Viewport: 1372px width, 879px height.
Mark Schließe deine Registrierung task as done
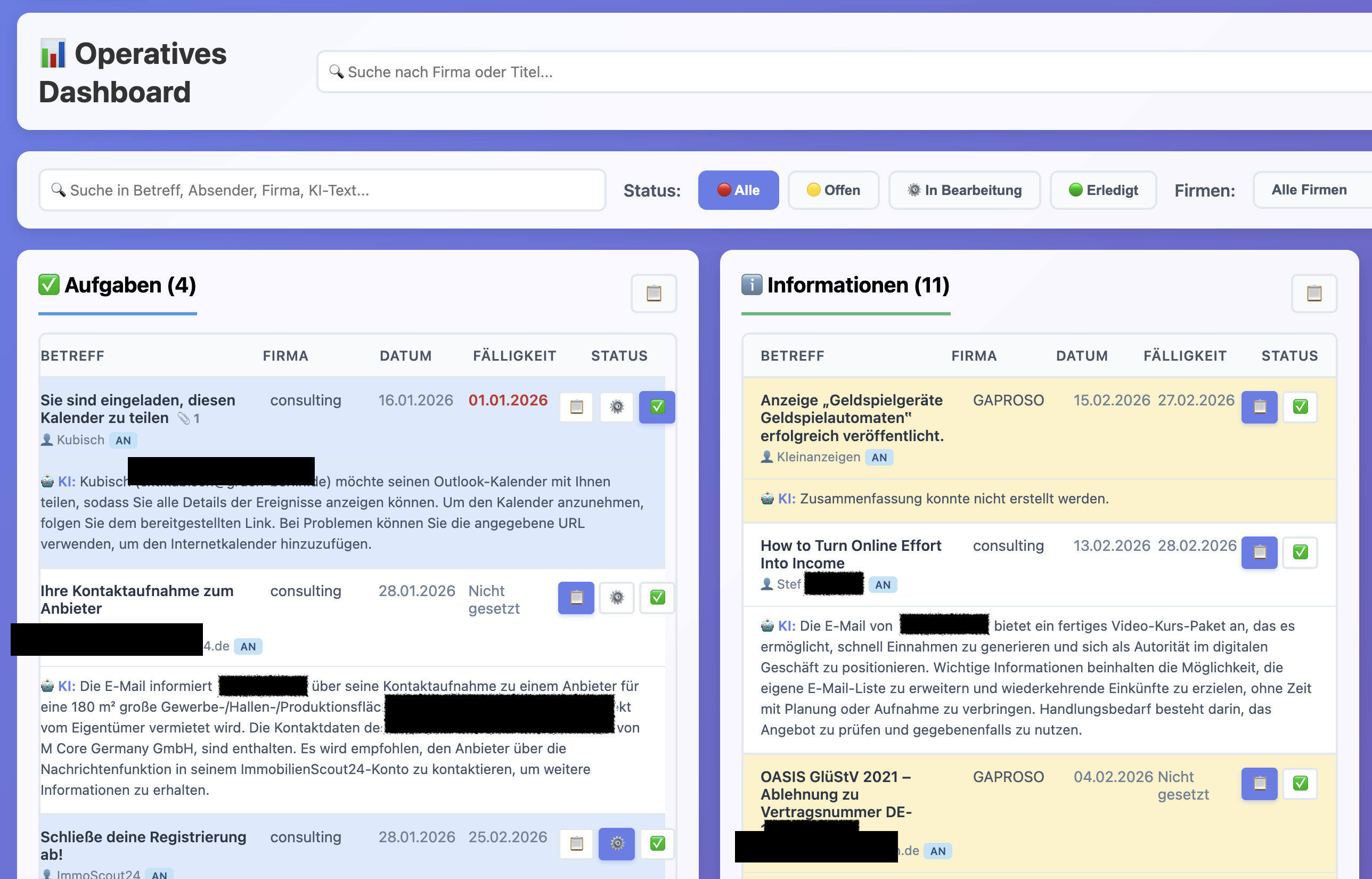click(657, 844)
